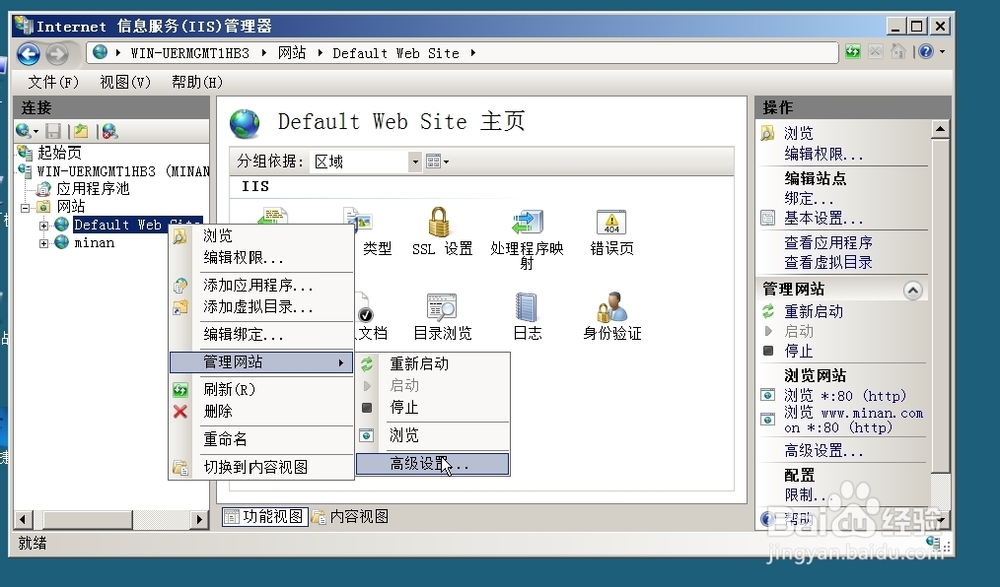The image size is (1000, 587).
Task: Click the connections tree horizontal scroll right arrow
Action: click(x=199, y=519)
